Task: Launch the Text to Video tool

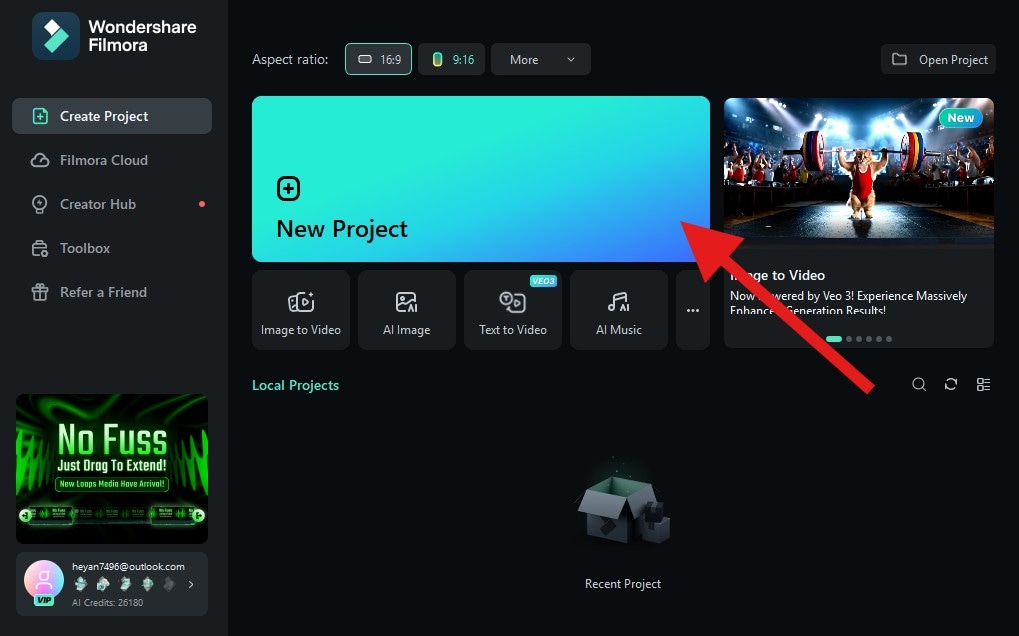Action: click(x=512, y=310)
